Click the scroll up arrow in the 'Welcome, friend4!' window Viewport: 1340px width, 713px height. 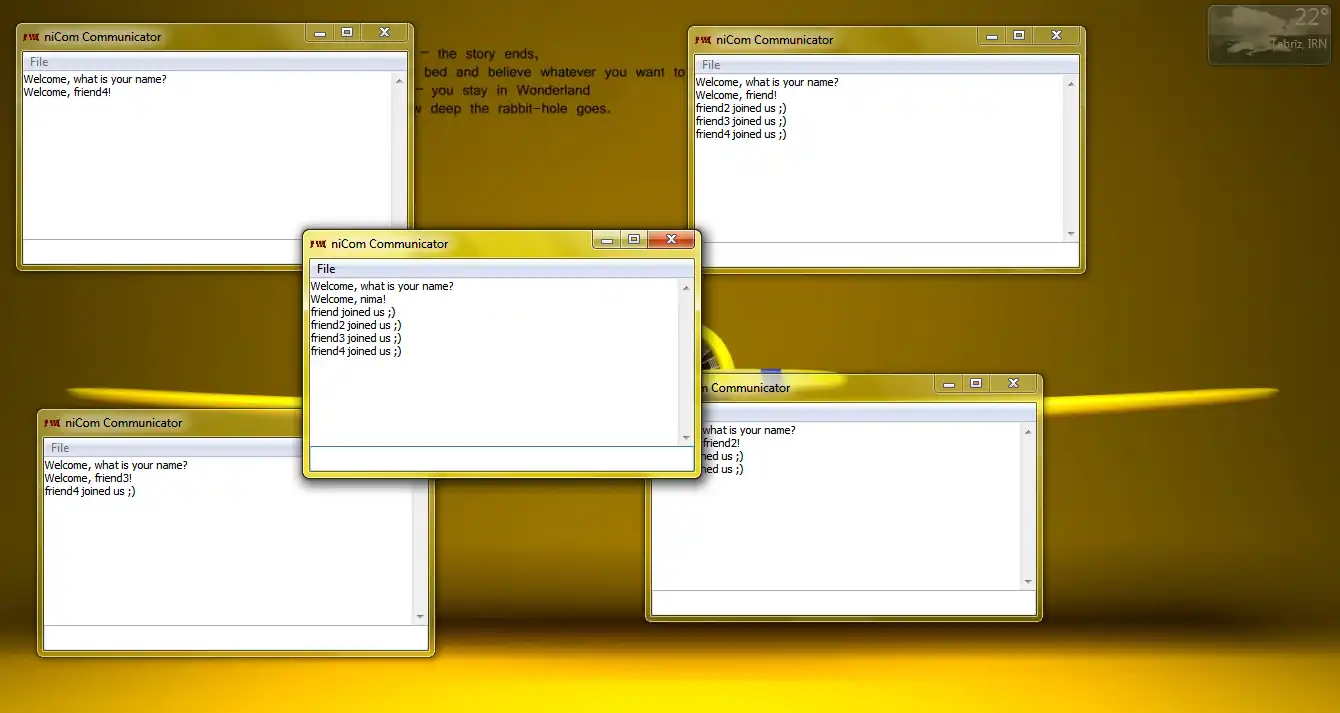(399, 81)
